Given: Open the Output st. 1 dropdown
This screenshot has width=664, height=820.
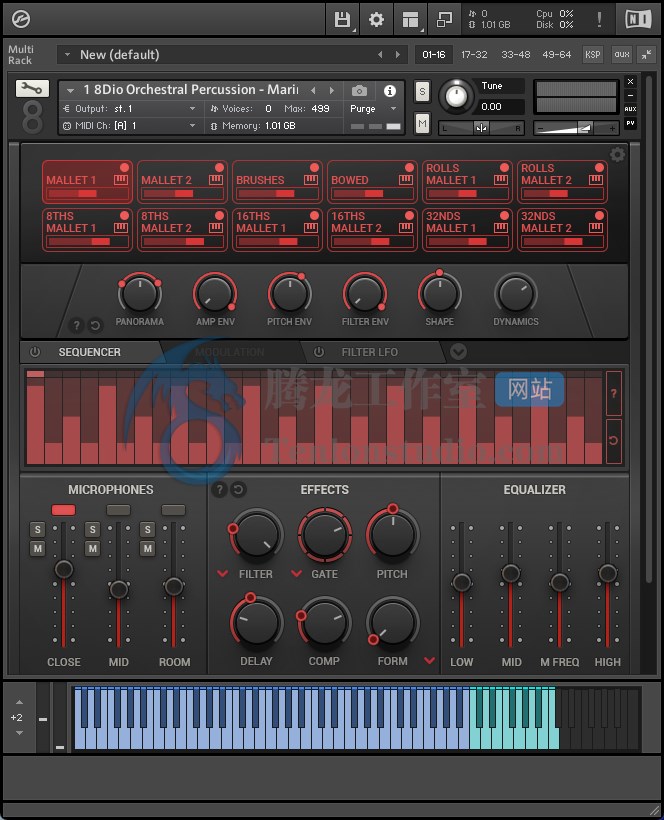Looking at the screenshot, I should (192, 109).
